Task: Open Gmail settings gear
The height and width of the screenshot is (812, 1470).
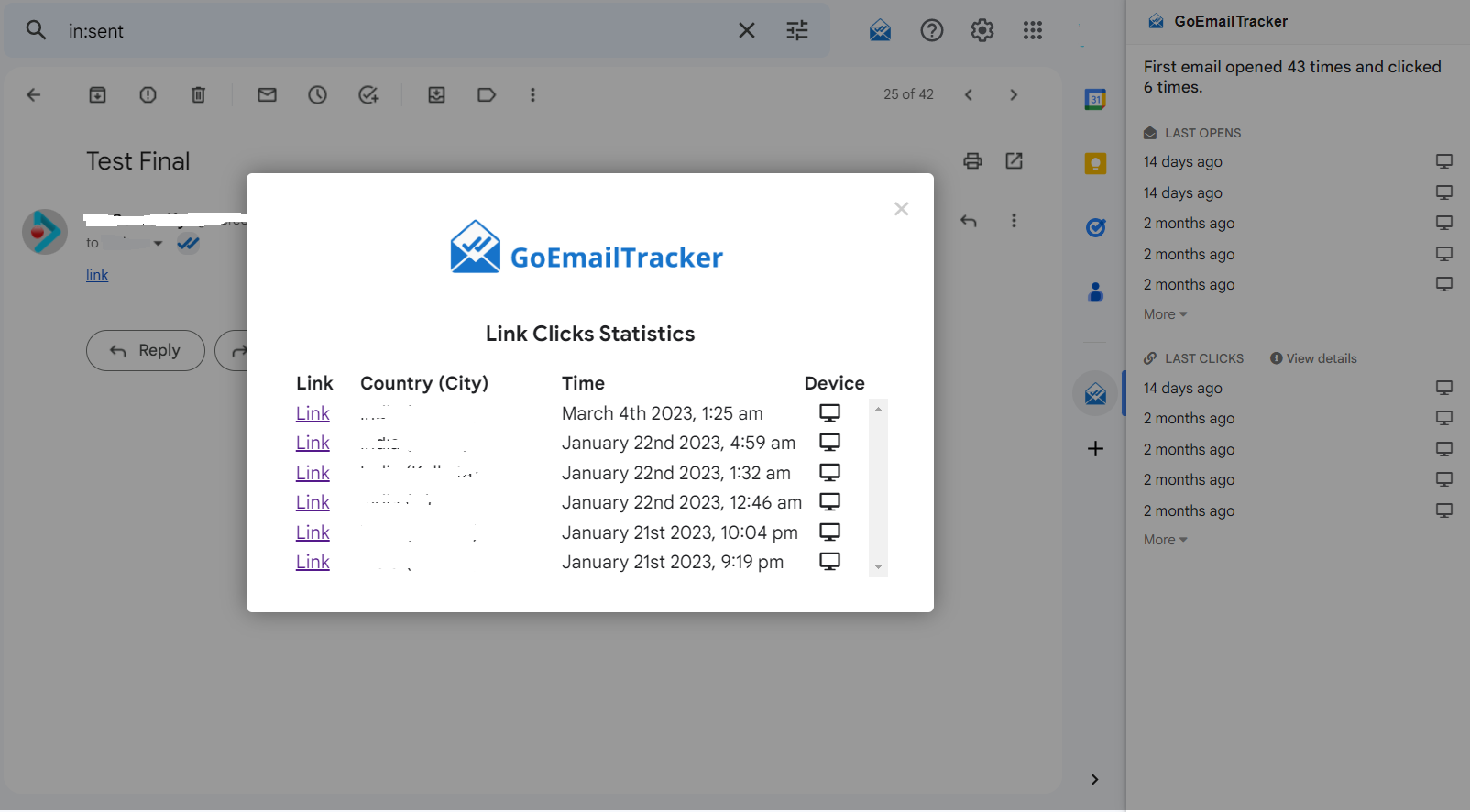Action: pos(982,30)
